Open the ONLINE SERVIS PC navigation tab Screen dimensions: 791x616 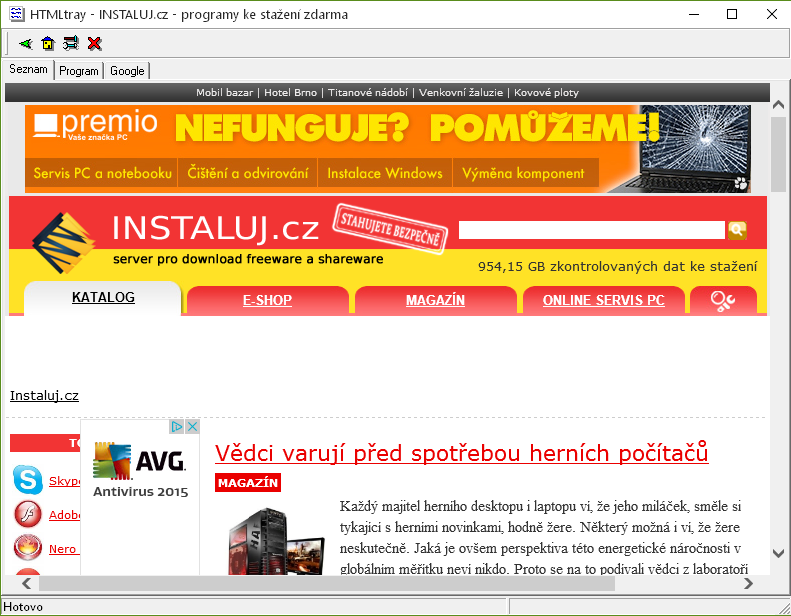603,300
